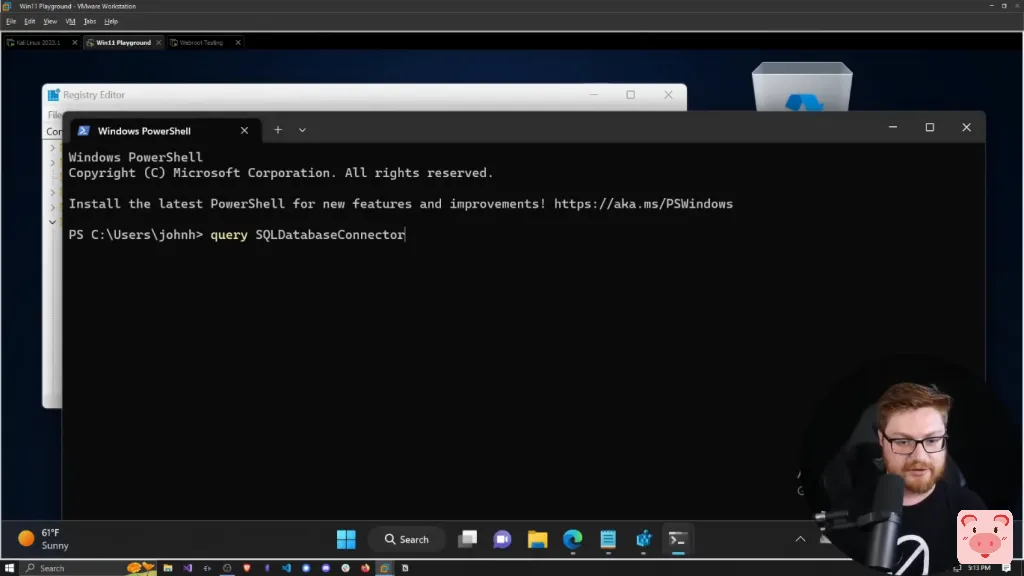Maximize the Windows PowerShell terminal window
Image resolution: width=1024 pixels, height=576 pixels.
click(930, 127)
